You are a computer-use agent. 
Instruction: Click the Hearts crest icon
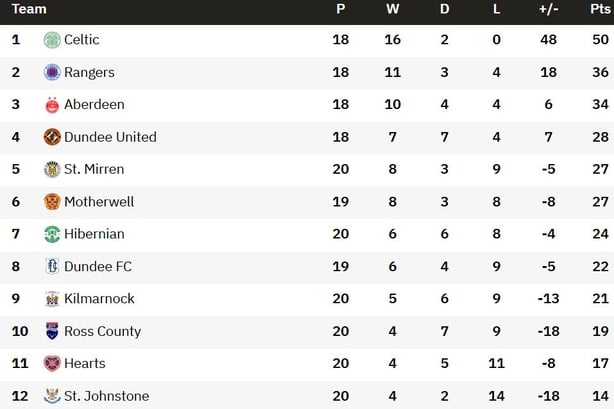point(52,364)
